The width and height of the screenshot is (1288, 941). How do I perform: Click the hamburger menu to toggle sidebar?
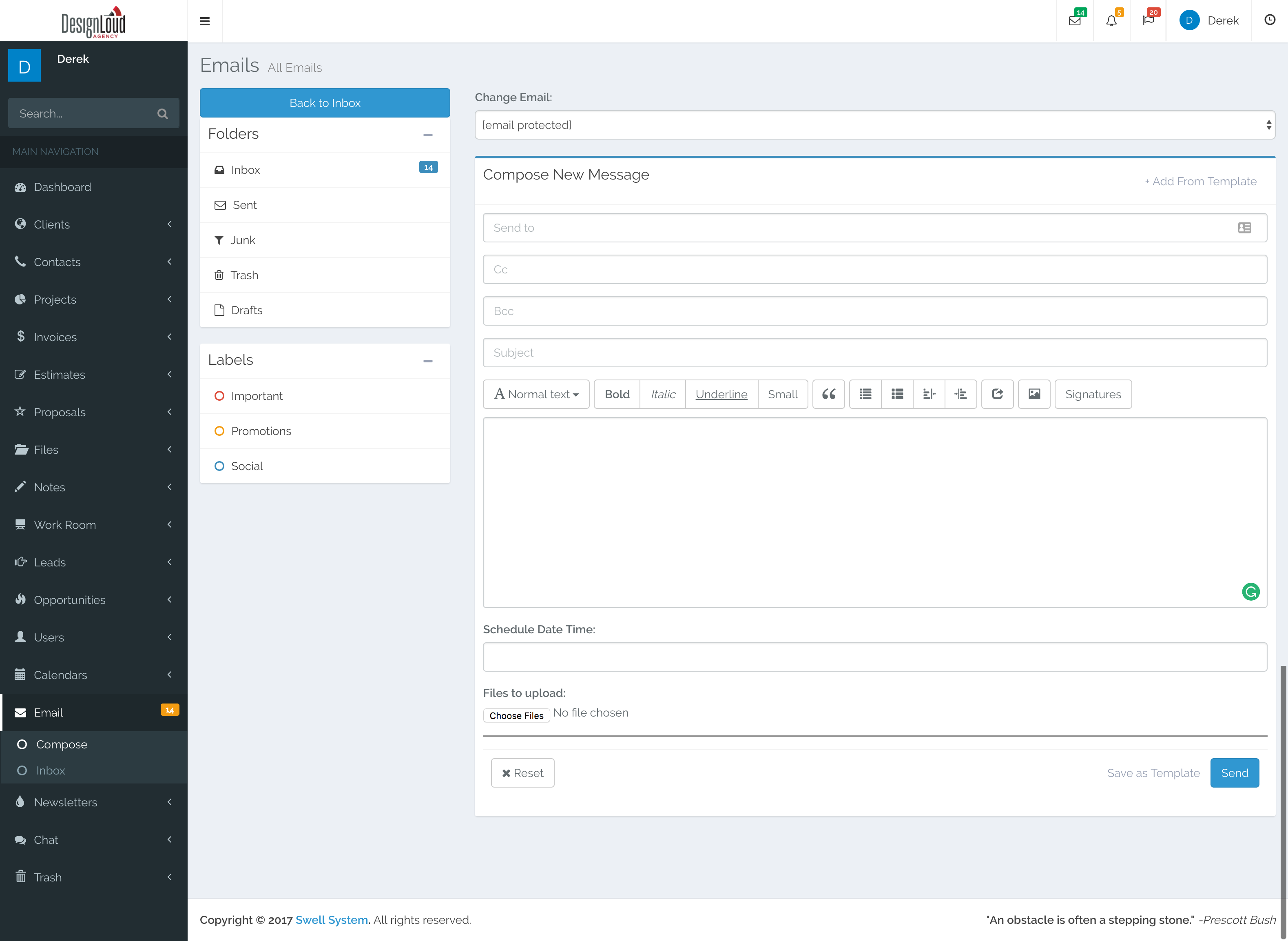coord(205,21)
